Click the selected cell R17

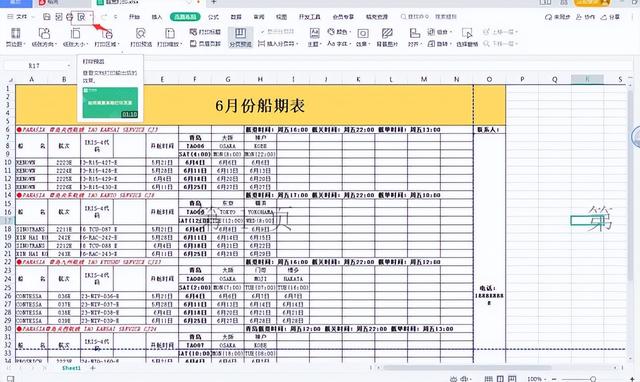587,220
